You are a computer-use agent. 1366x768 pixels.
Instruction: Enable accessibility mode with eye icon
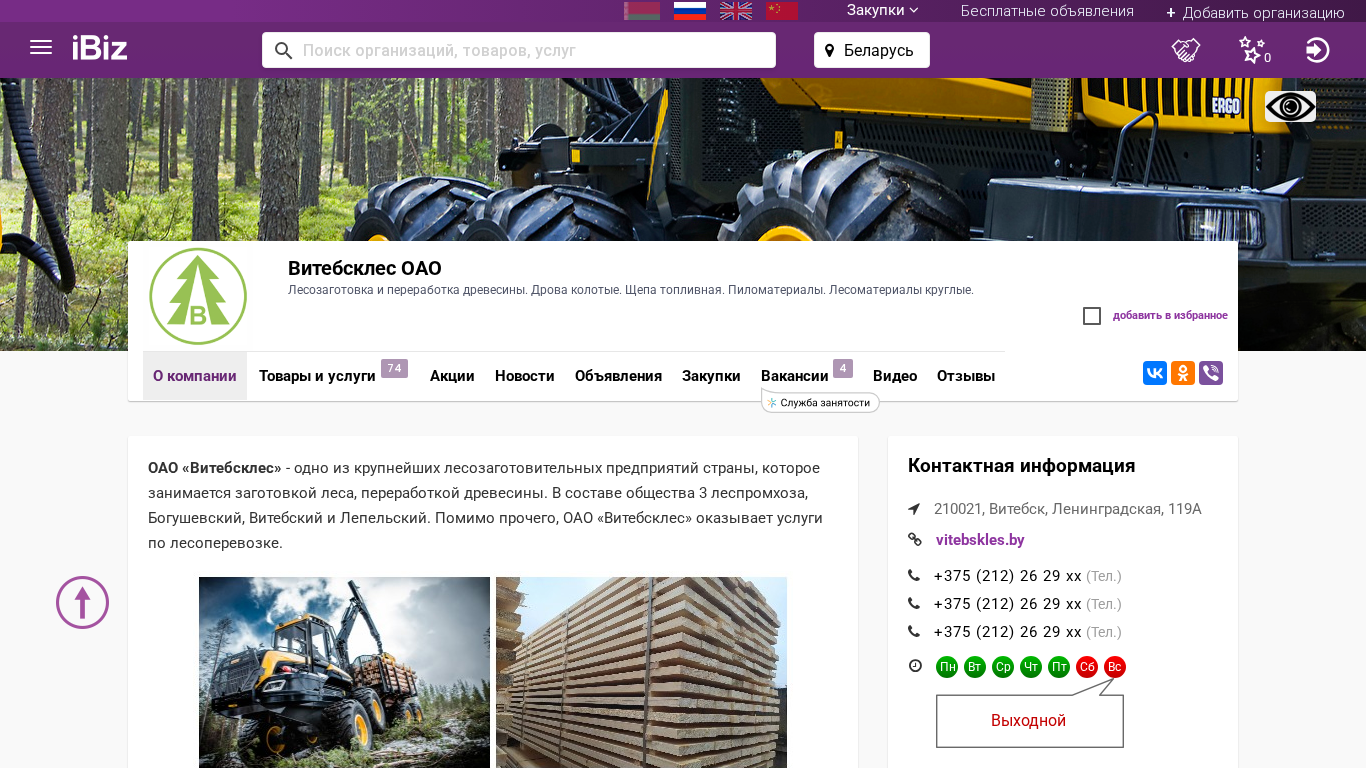tap(1290, 106)
